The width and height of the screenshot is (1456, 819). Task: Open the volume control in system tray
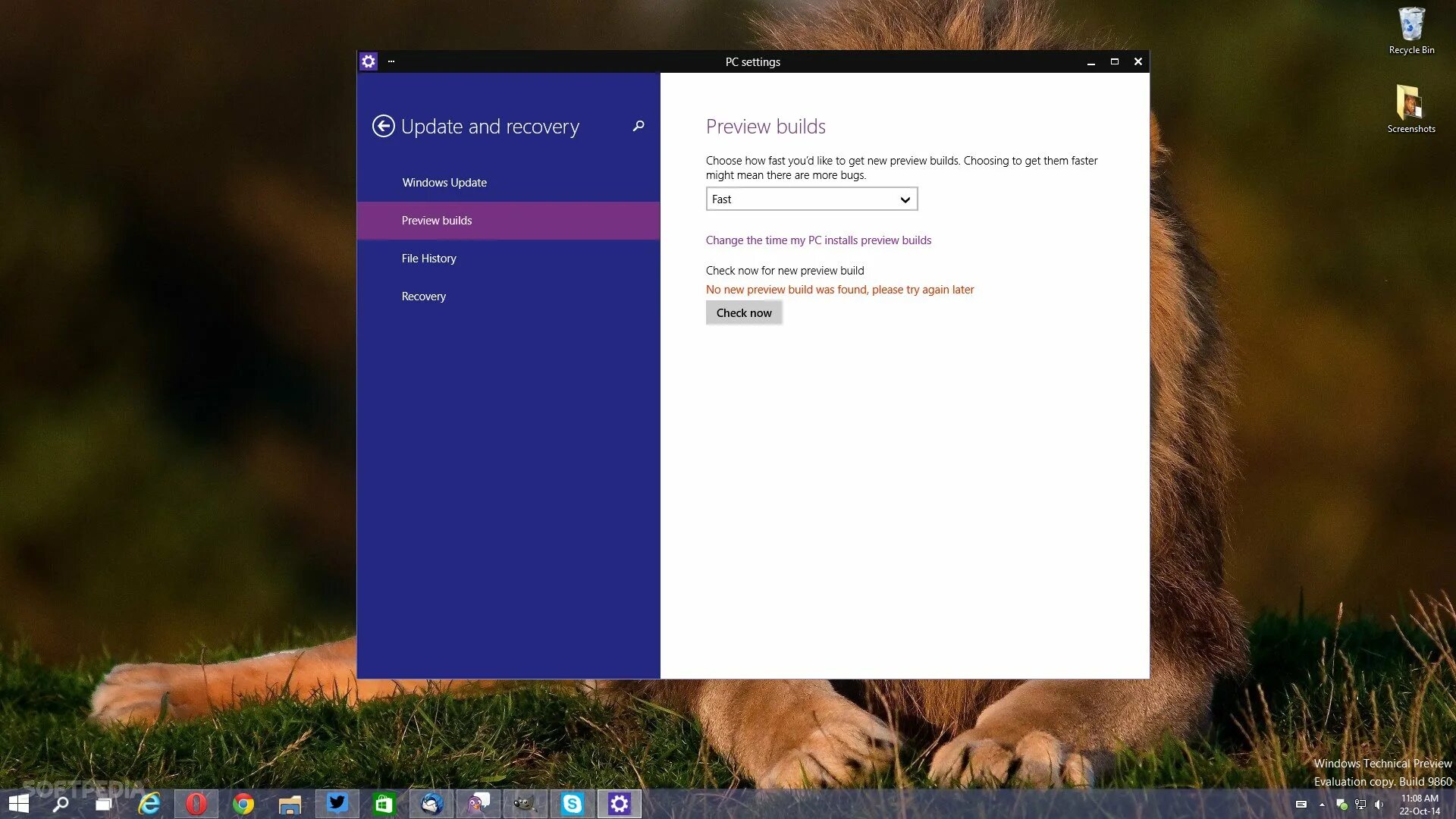tap(1379, 805)
